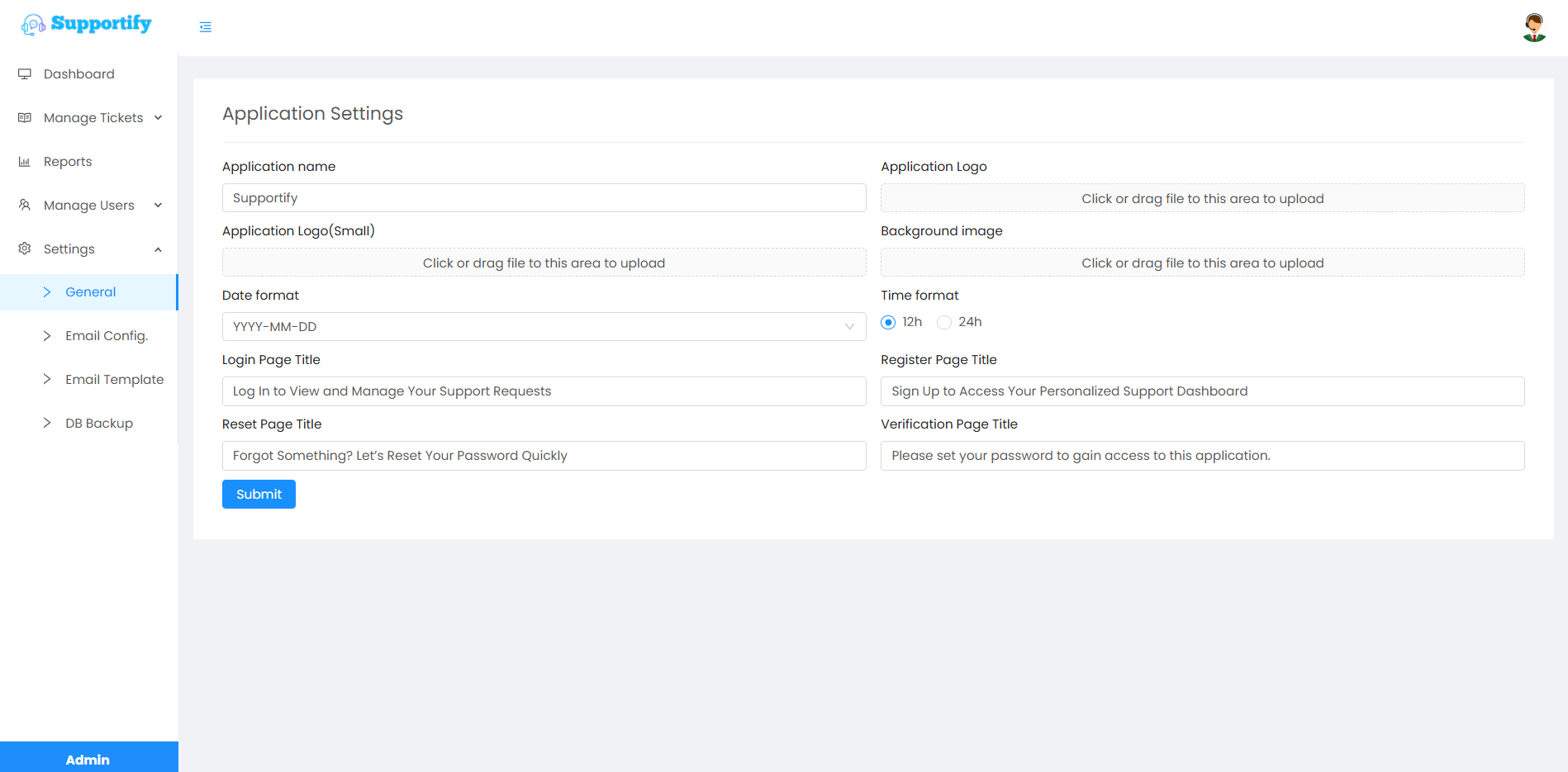Click the Reports bar chart icon
This screenshot has height=772, width=1568.
click(25, 162)
